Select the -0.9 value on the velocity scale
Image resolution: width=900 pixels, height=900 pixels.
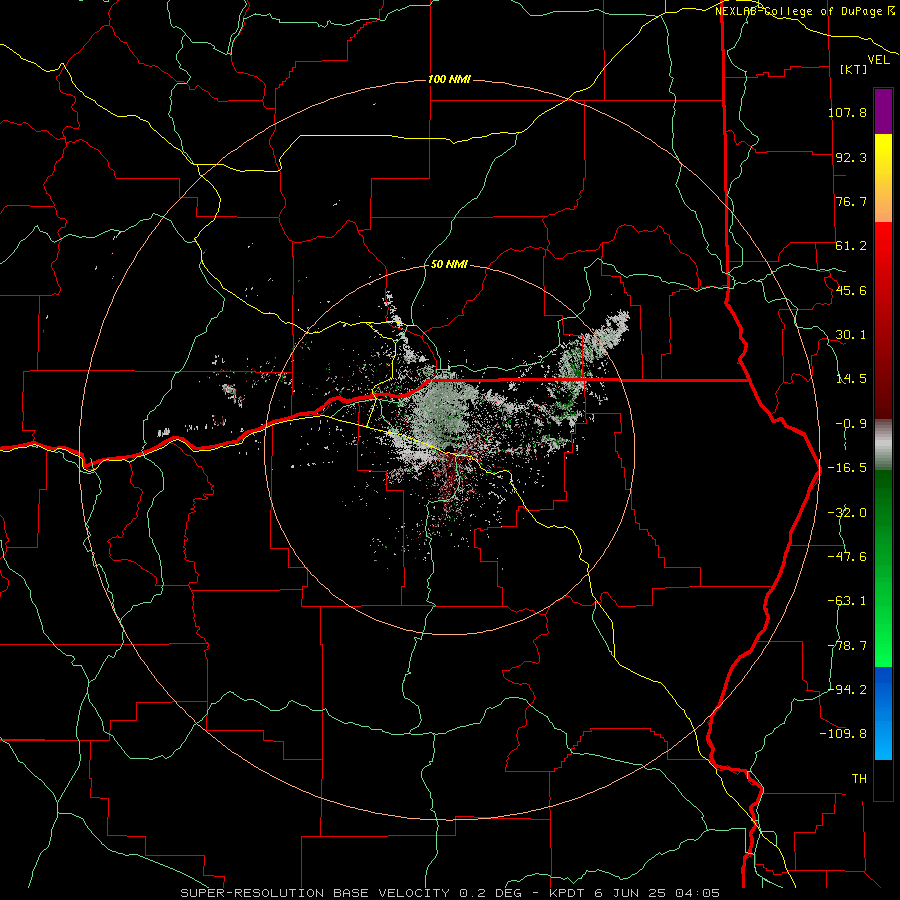(851, 424)
